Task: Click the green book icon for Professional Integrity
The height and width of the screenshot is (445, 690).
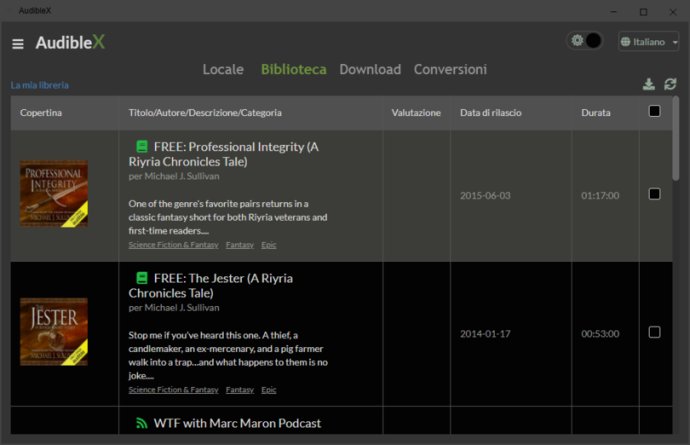Action: click(142, 146)
